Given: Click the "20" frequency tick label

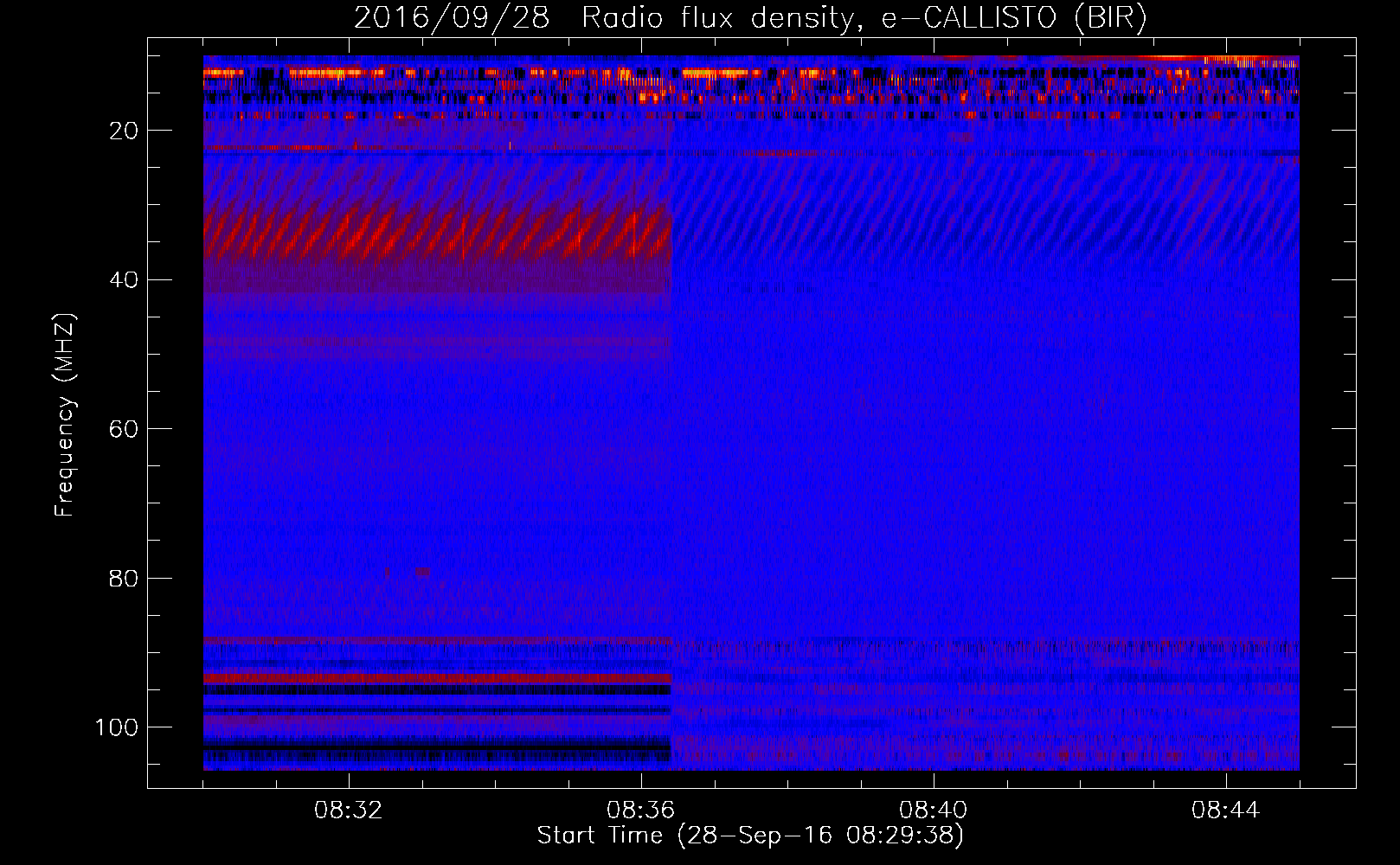Looking at the screenshot, I should 124,131.
